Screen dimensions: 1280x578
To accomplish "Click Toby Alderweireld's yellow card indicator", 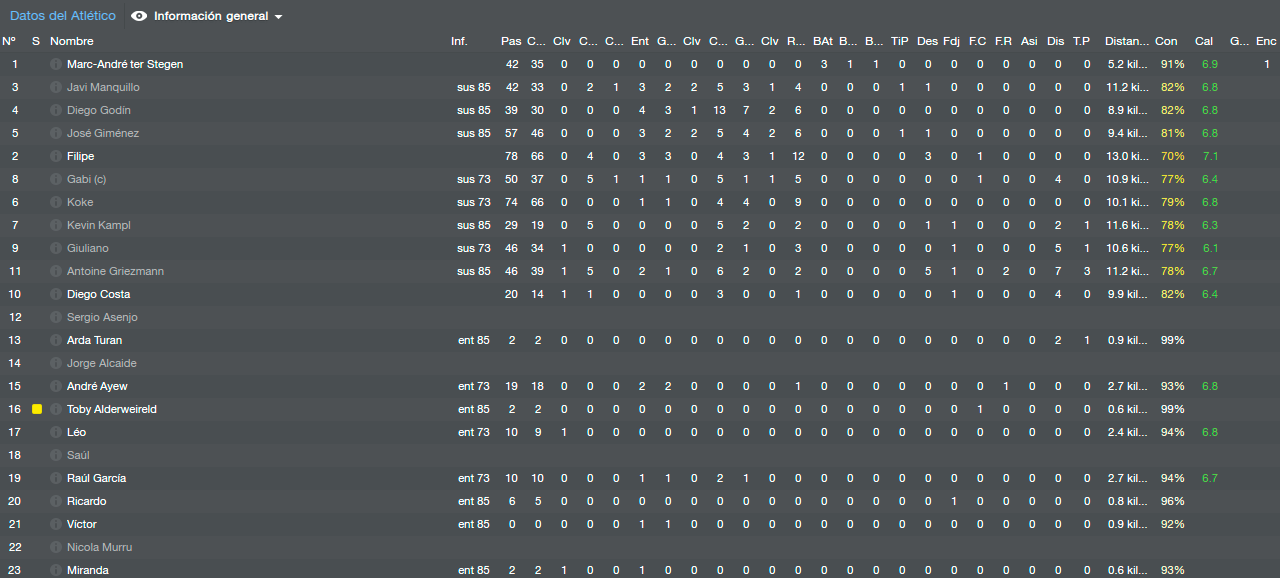I will point(37,409).
